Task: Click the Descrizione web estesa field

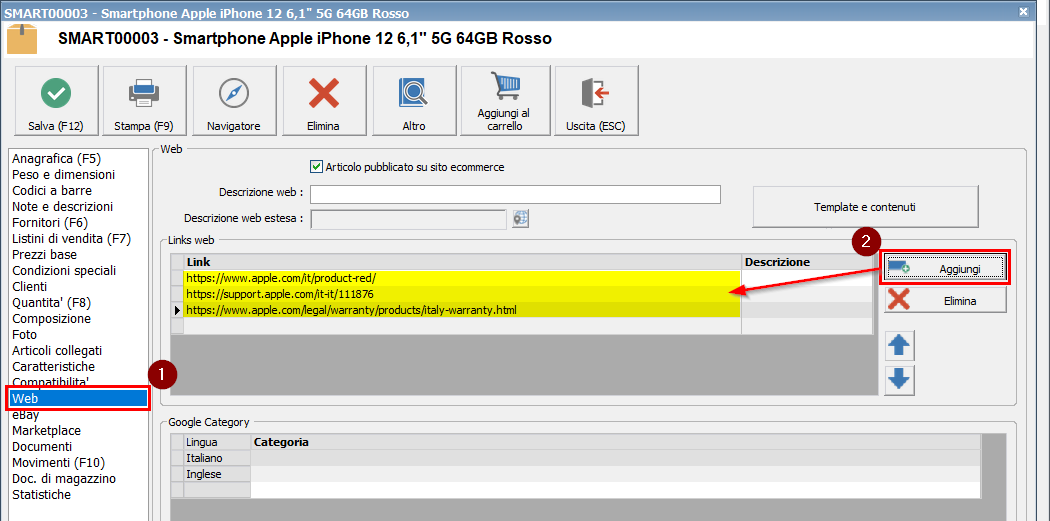Action: (408, 219)
